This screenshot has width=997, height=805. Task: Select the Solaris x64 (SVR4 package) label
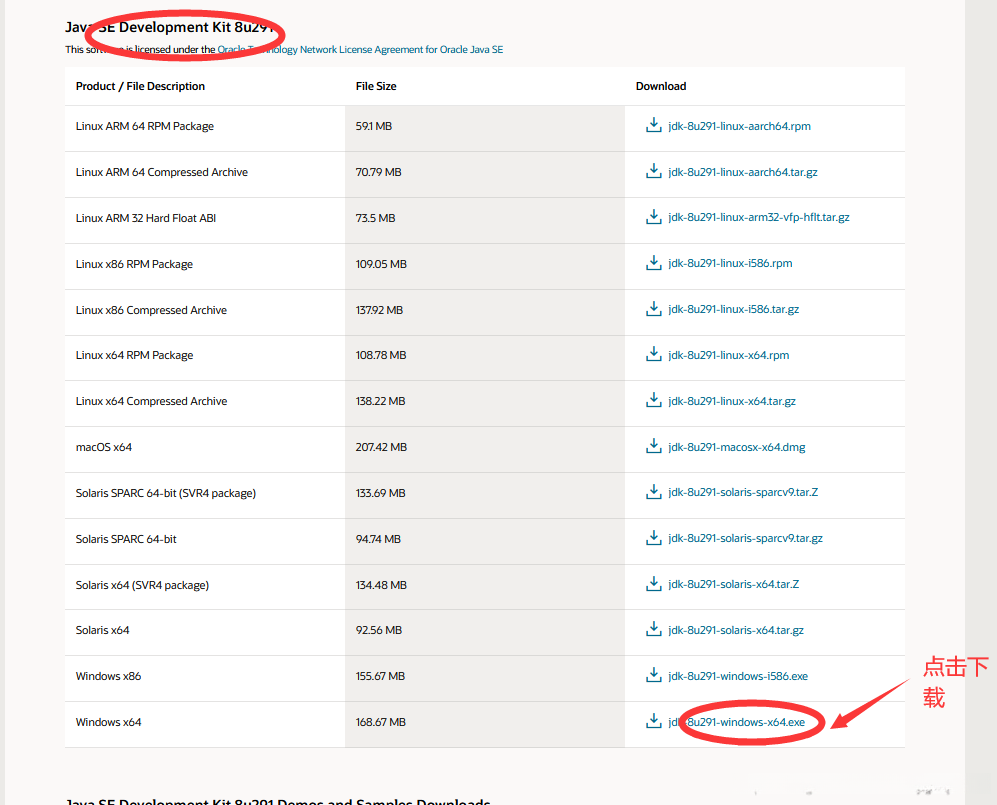pyautogui.click(x=142, y=585)
